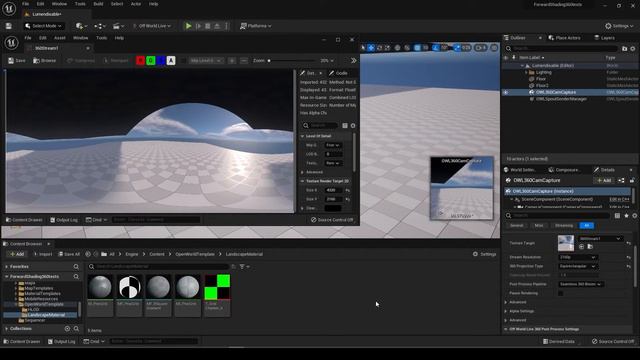Toggle scale snapping in viewport toolbar
This screenshot has height=360, width=640.
pyautogui.click(x=457, y=48)
